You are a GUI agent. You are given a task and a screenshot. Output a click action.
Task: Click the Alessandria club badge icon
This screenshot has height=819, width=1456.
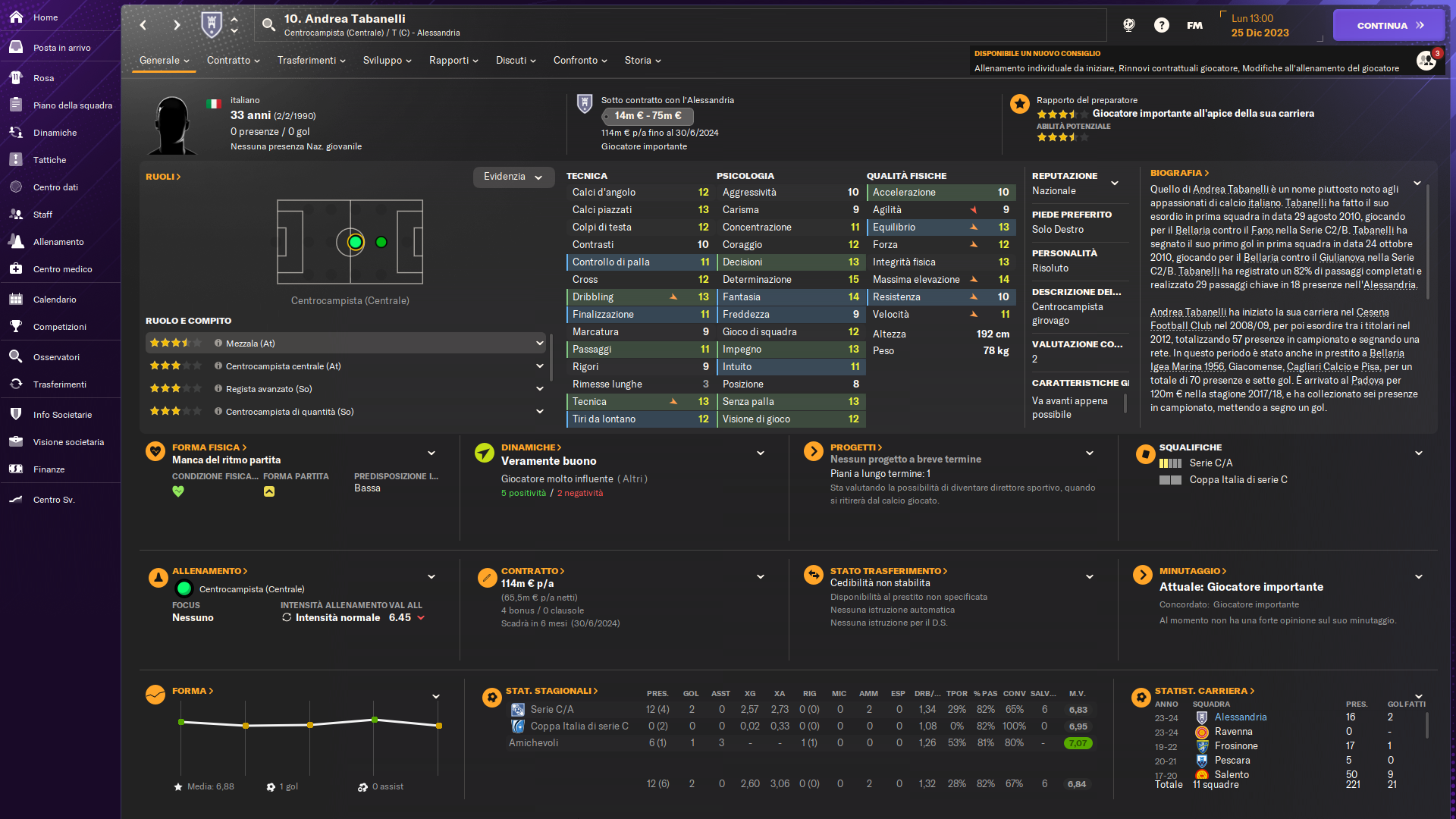click(212, 25)
